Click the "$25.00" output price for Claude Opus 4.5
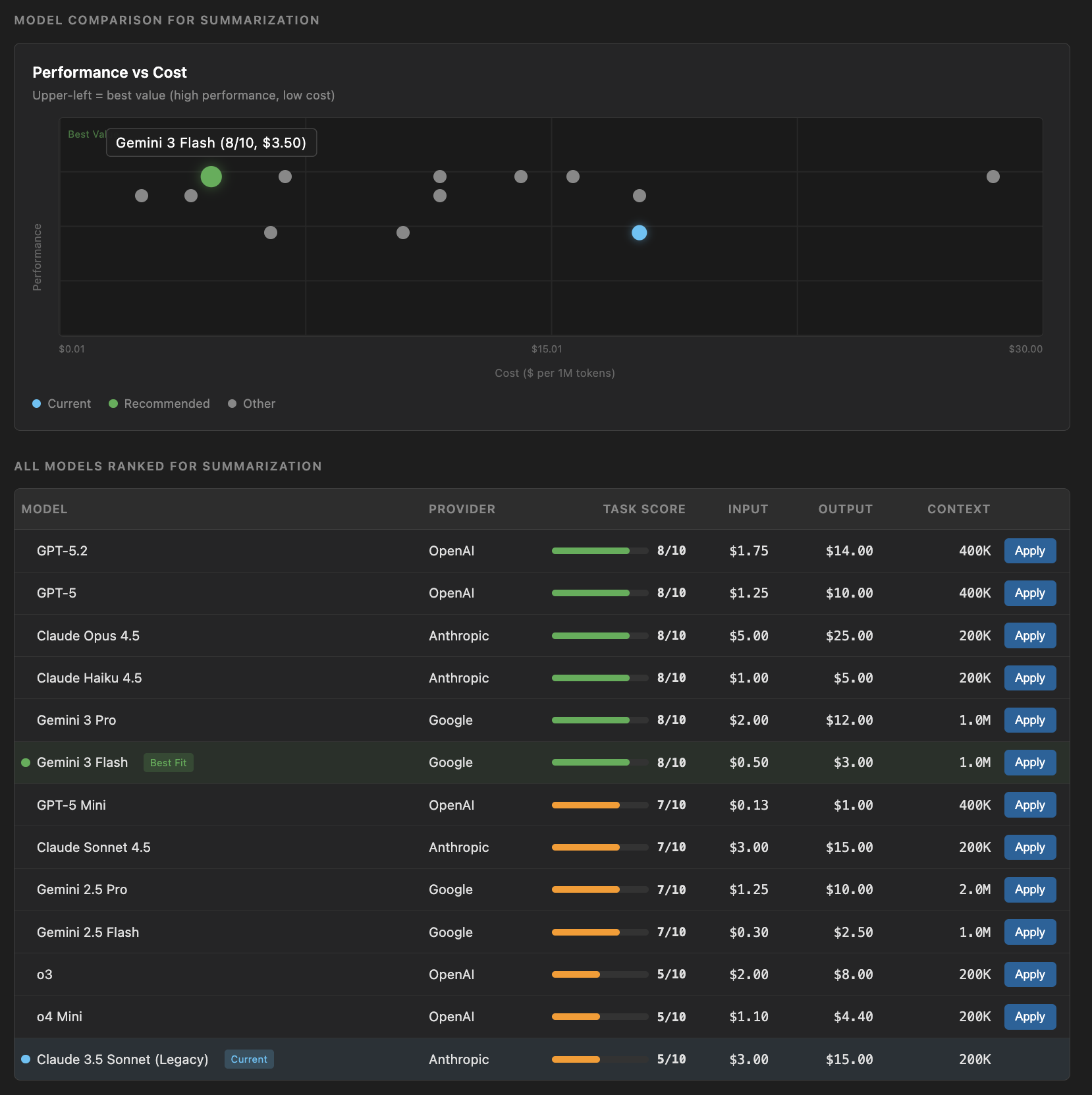The height and width of the screenshot is (1095, 1092). (849, 636)
